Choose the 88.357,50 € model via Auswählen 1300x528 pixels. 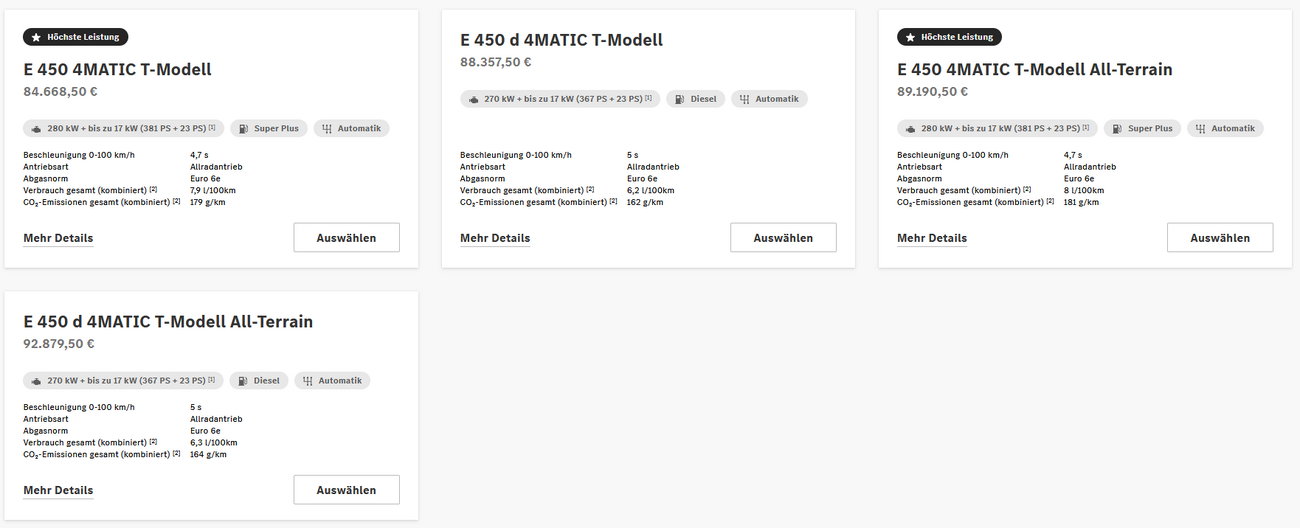click(x=783, y=238)
